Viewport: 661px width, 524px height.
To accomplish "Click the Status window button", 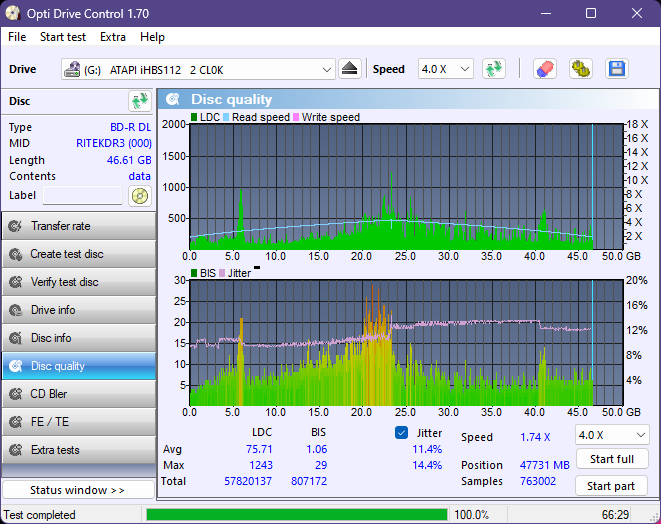I will pyautogui.click(x=78, y=490).
